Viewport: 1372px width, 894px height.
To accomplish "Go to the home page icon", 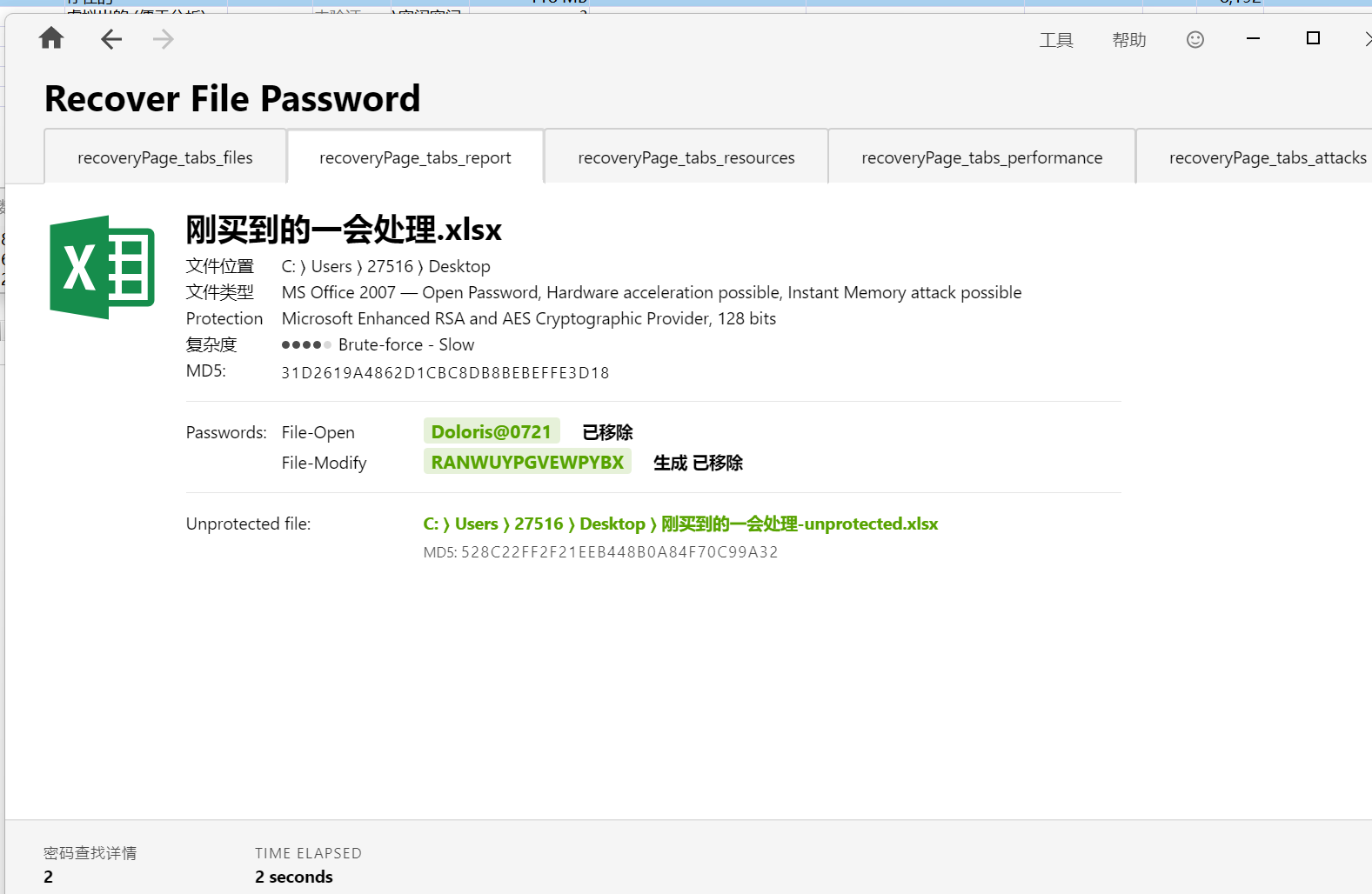I will tap(51, 38).
